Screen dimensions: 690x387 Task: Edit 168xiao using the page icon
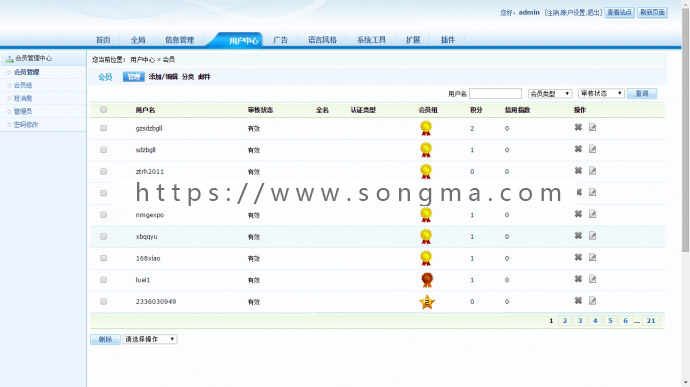pos(592,258)
